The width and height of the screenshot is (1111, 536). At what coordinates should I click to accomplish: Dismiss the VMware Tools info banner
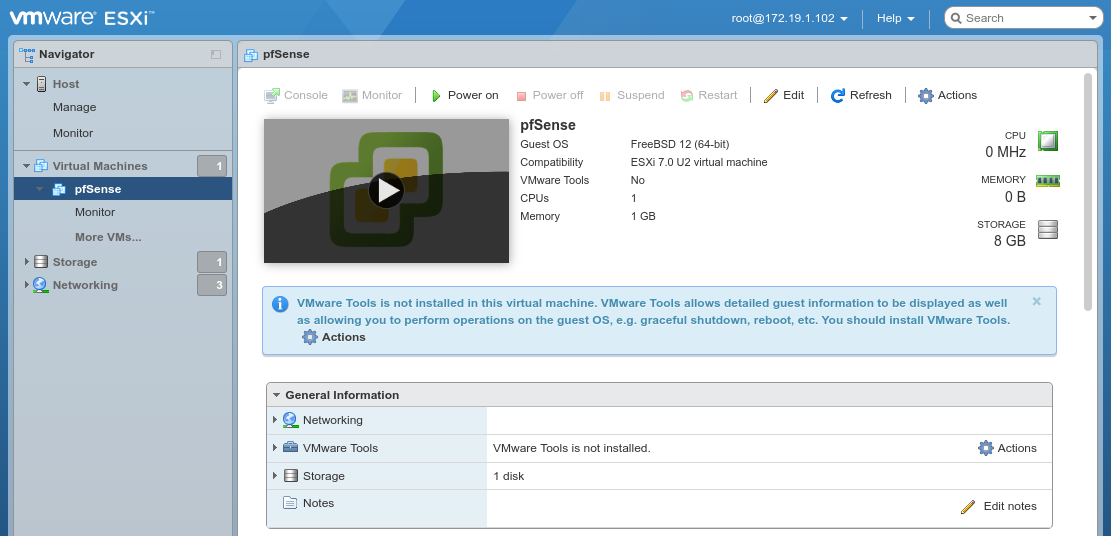tap(1036, 301)
